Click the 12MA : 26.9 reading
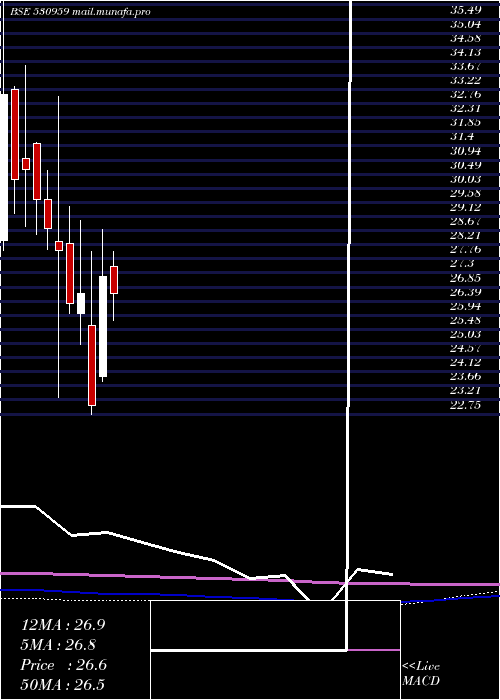 (63, 625)
